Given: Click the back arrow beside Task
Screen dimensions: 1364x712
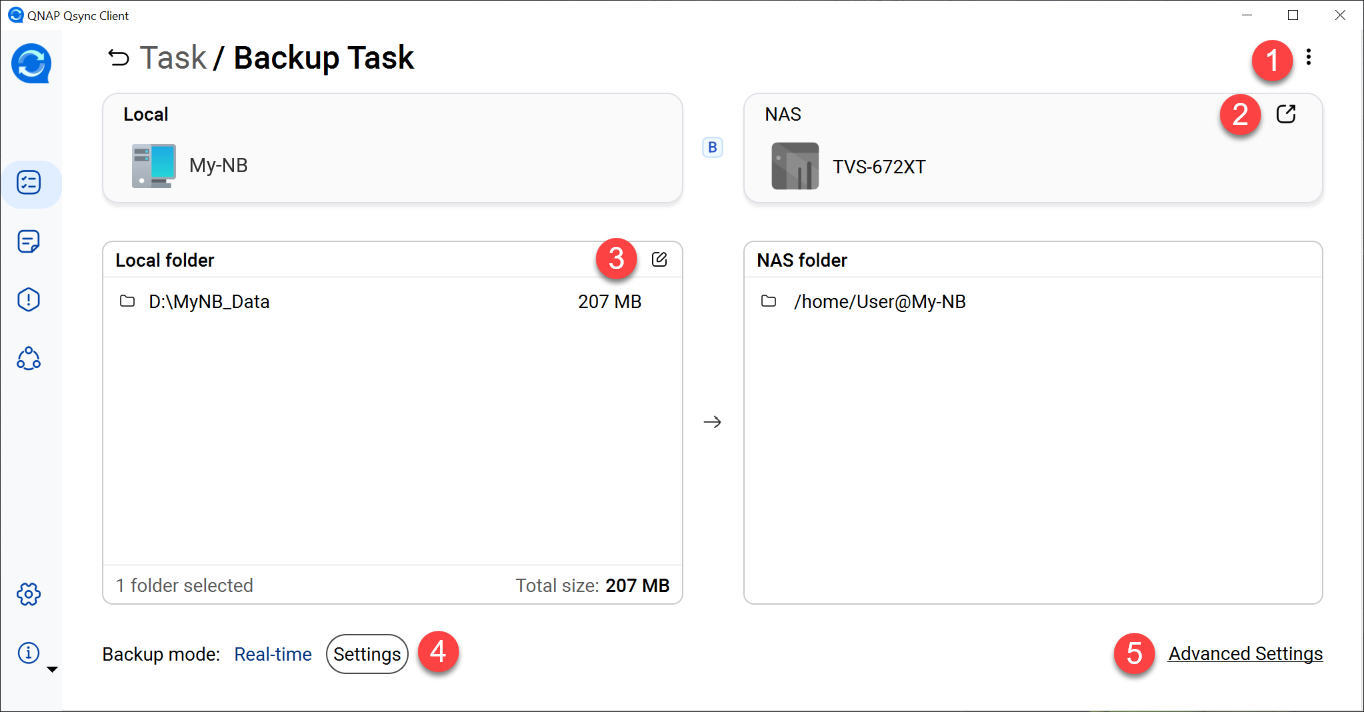Looking at the screenshot, I should (119, 58).
